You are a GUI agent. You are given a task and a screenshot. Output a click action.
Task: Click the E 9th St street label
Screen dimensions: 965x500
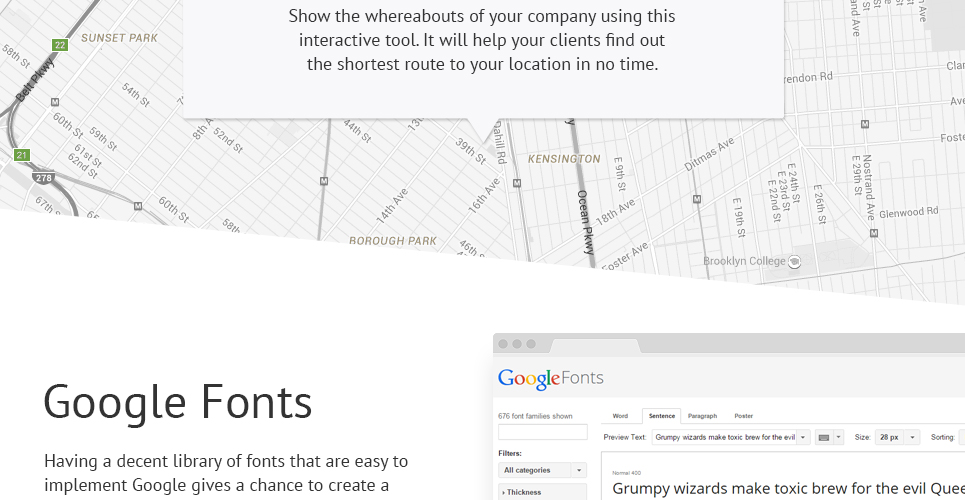[x=620, y=174]
